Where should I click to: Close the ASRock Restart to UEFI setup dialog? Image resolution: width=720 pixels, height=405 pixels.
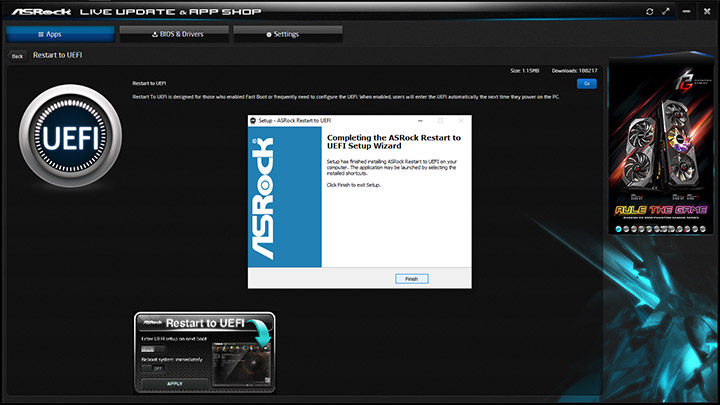[461, 121]
